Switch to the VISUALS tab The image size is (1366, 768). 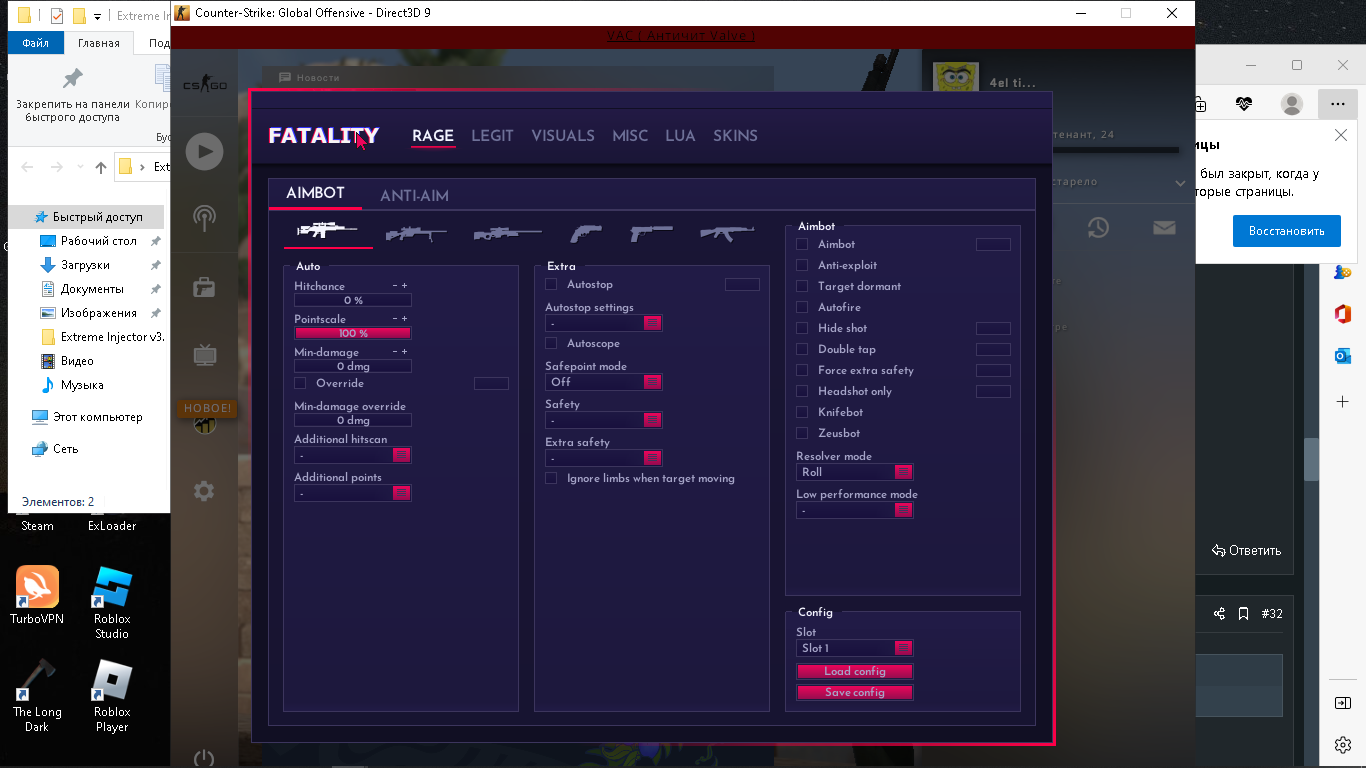563,136
